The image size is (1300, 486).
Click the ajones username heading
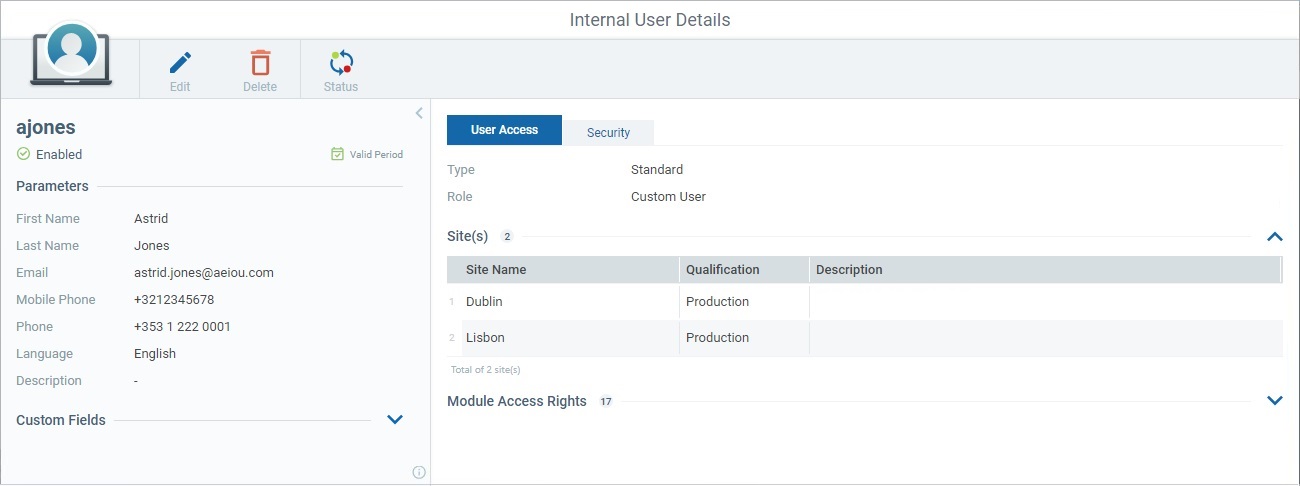coord(46,127)
